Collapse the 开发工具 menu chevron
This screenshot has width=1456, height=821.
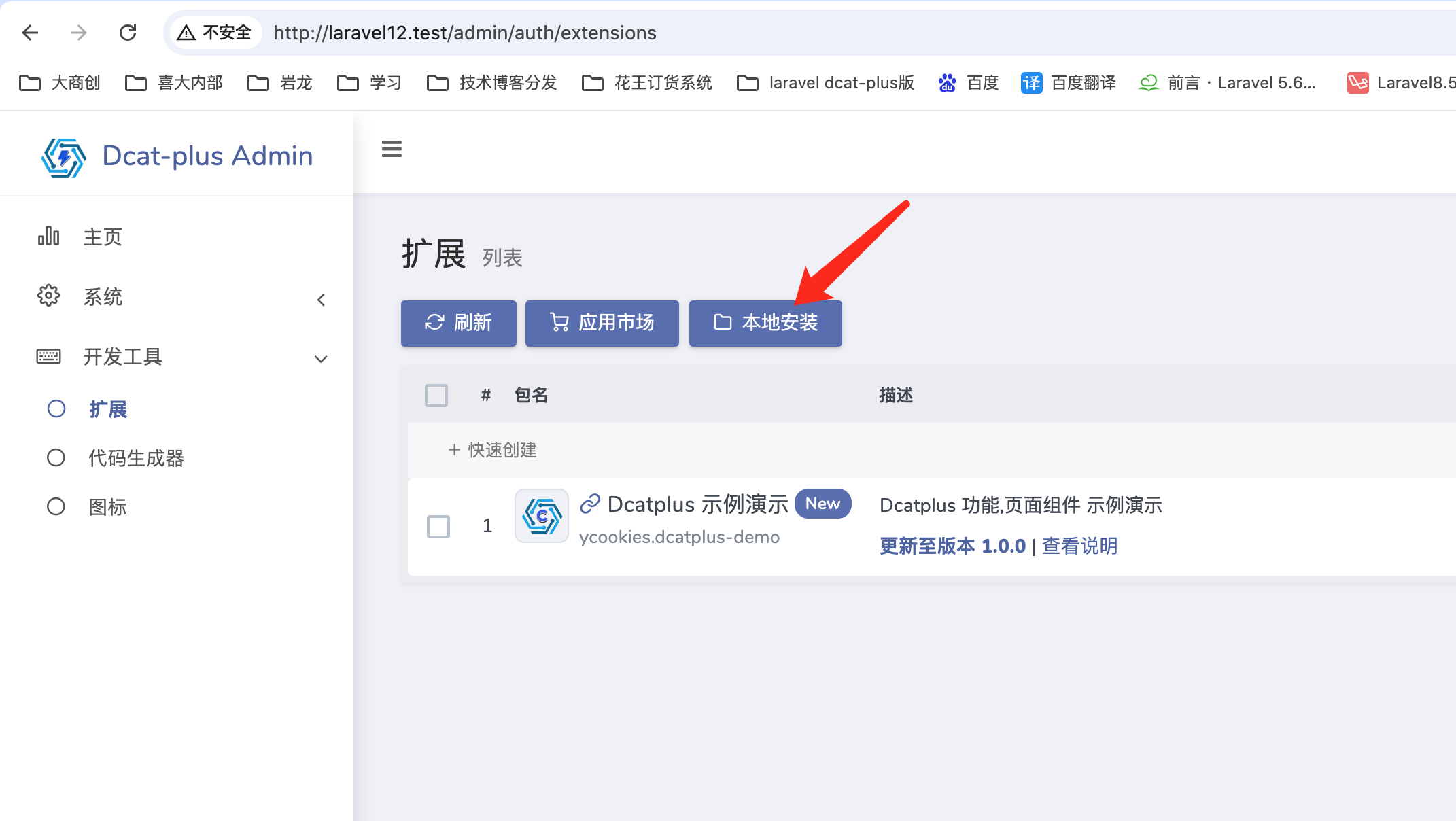321,359
